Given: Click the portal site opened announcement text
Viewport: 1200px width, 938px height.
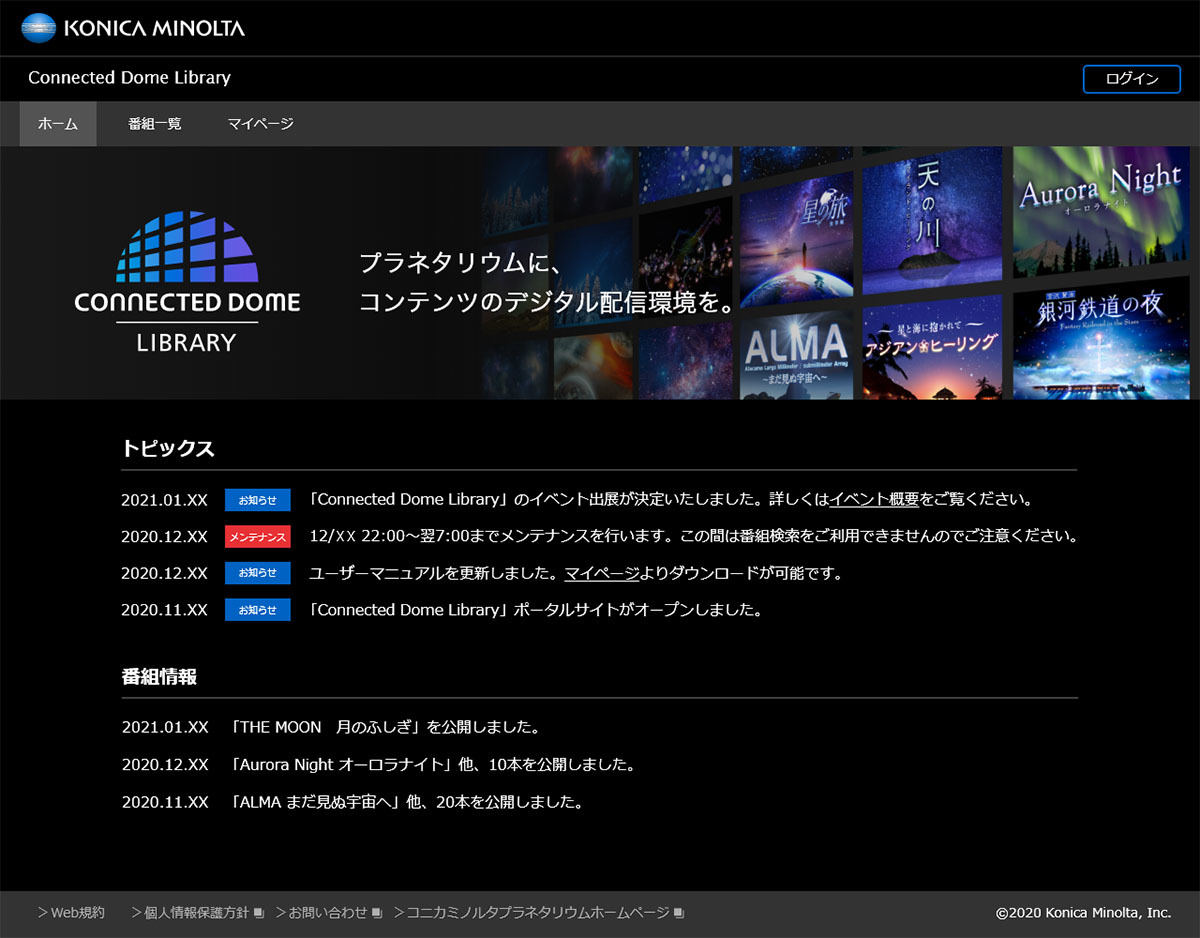Looking at the screenshot, I should point(535,610).
